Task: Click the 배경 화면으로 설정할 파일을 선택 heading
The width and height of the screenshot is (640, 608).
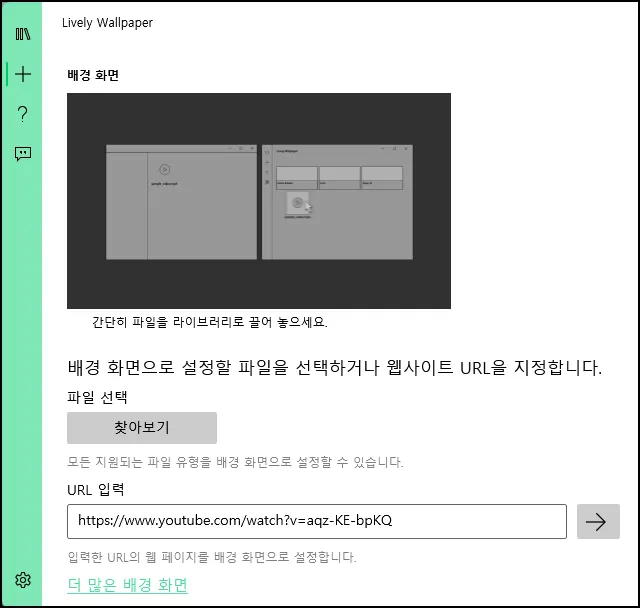Action: point(335,367)
